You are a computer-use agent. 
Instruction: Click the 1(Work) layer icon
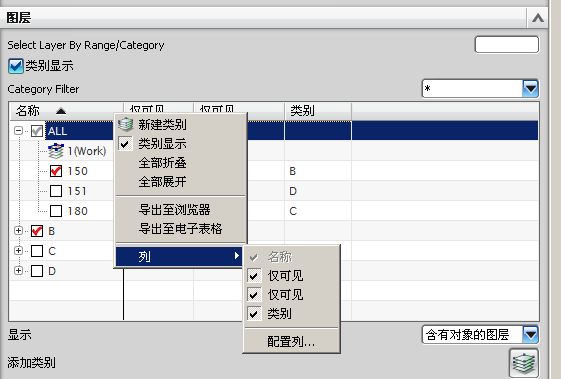point(56,151)
